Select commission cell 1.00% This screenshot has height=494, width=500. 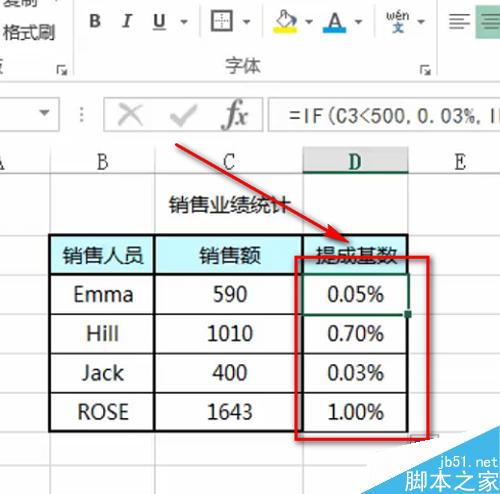tap(355, 412)
